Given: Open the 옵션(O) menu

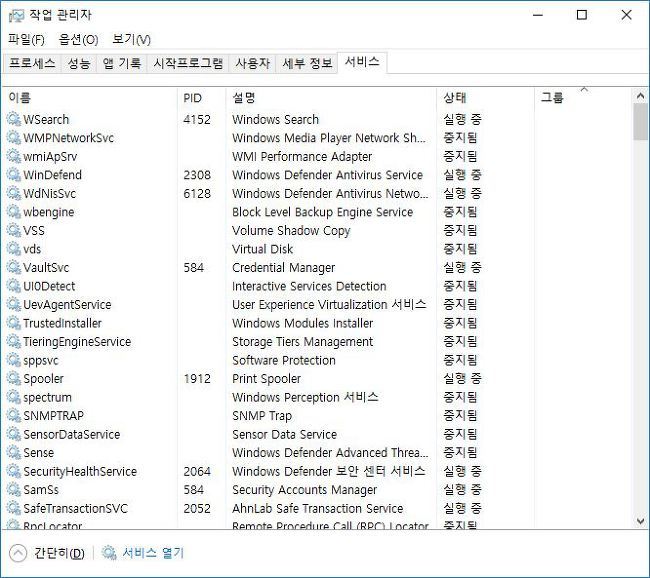Looking at the screenshot, I should [x=78, y=39].
